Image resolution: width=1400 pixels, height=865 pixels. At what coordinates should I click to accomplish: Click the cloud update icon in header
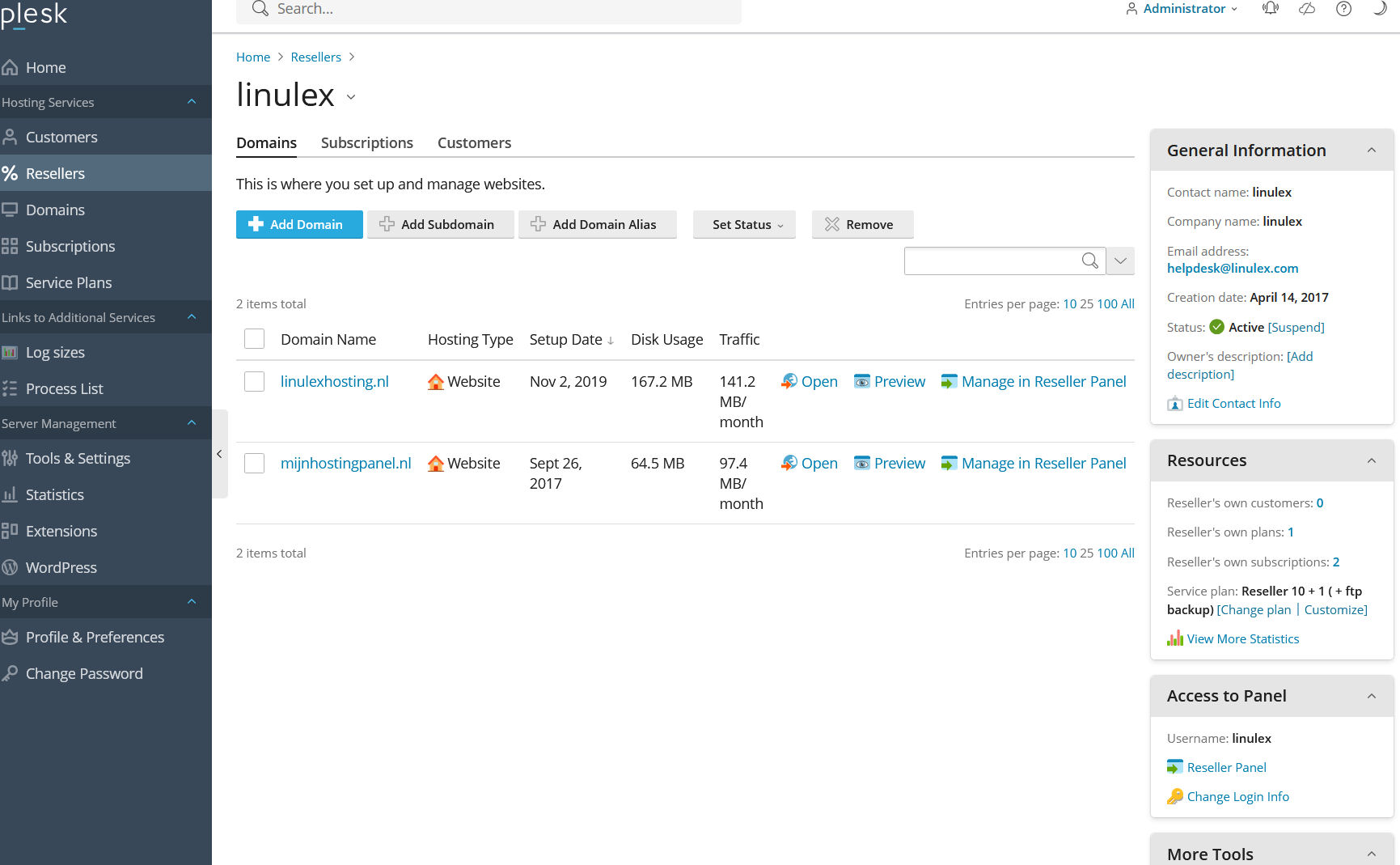(x=1307, y=9)
